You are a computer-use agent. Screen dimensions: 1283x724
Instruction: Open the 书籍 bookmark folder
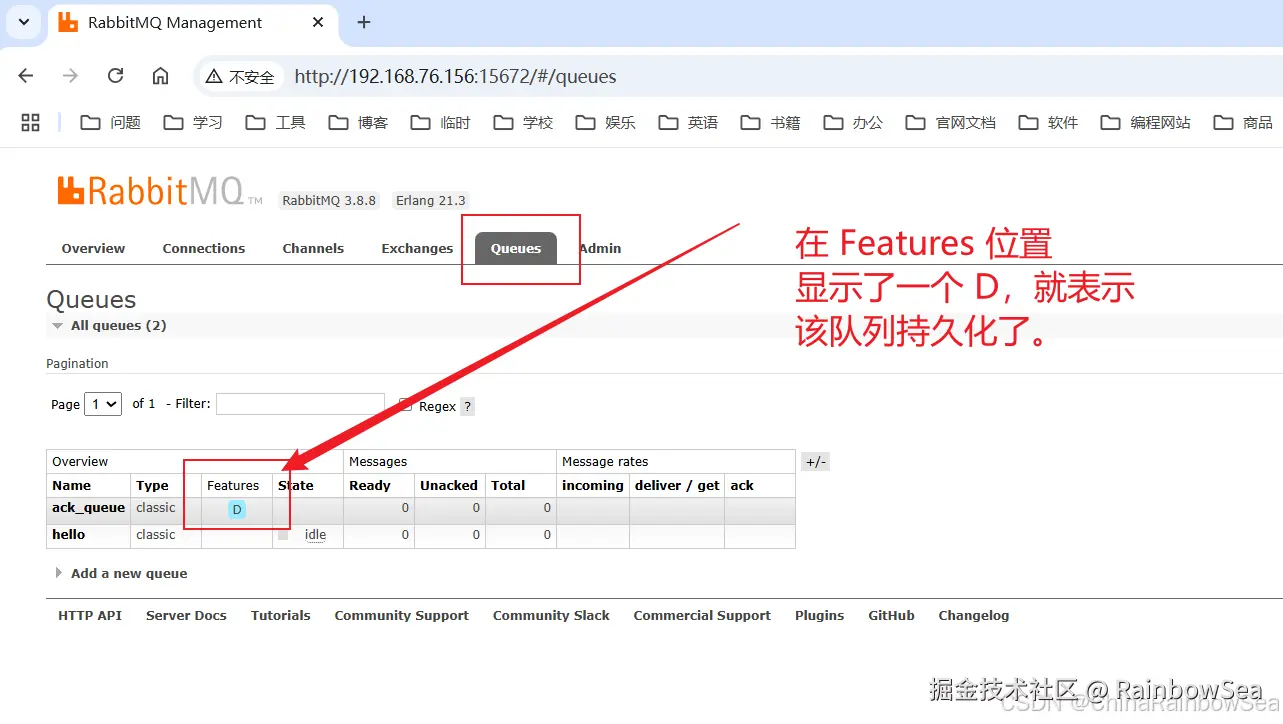770,122
